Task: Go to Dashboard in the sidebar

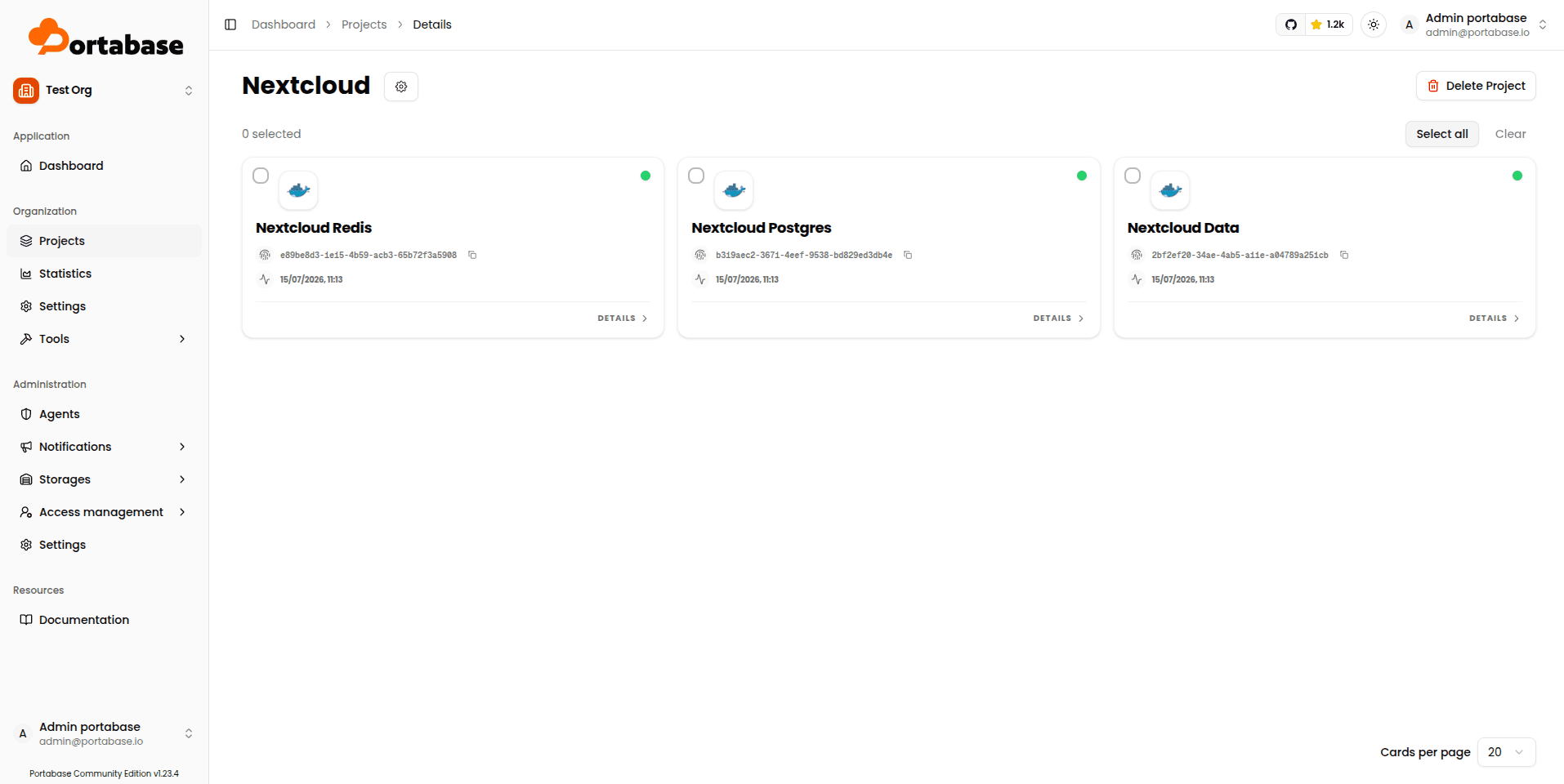Action: [x=104, y=166]
